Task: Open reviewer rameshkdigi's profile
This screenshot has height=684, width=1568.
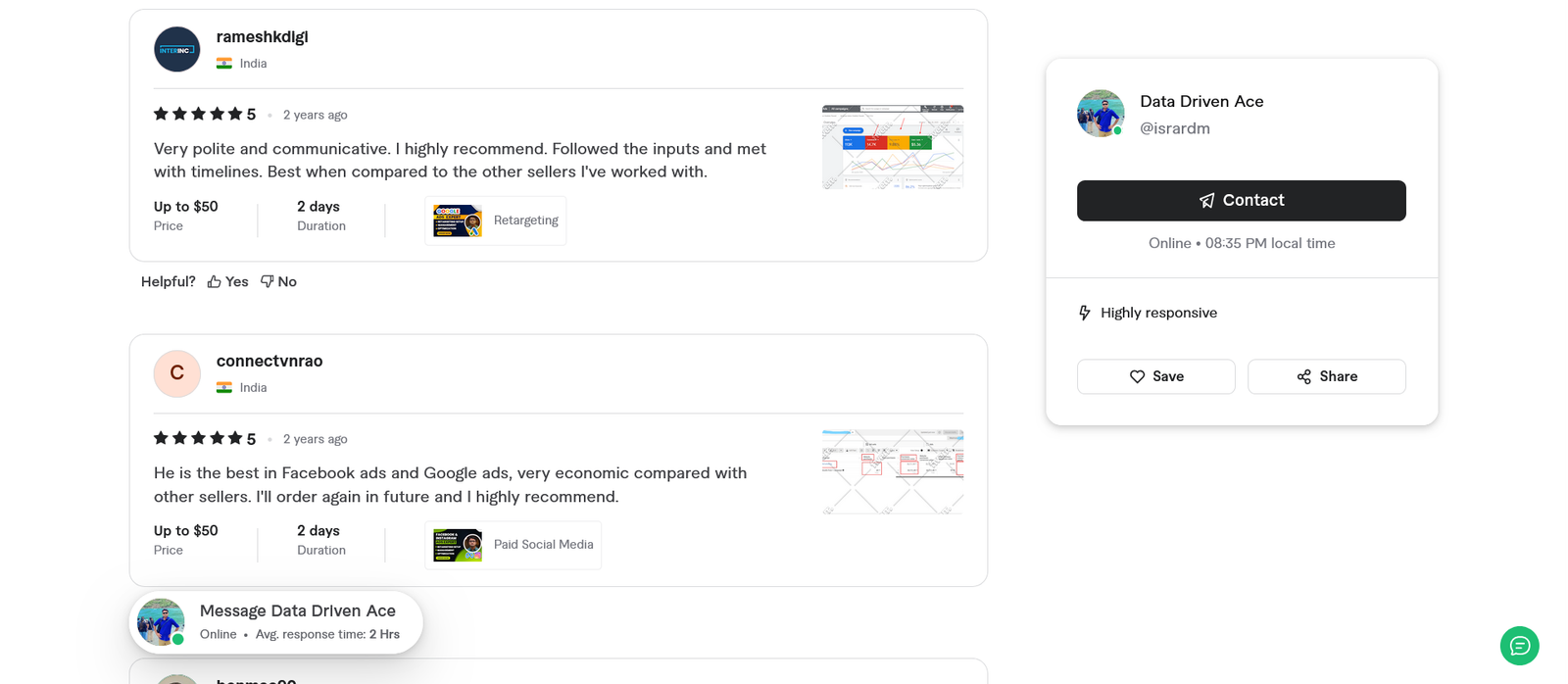Action: (262, 36)
